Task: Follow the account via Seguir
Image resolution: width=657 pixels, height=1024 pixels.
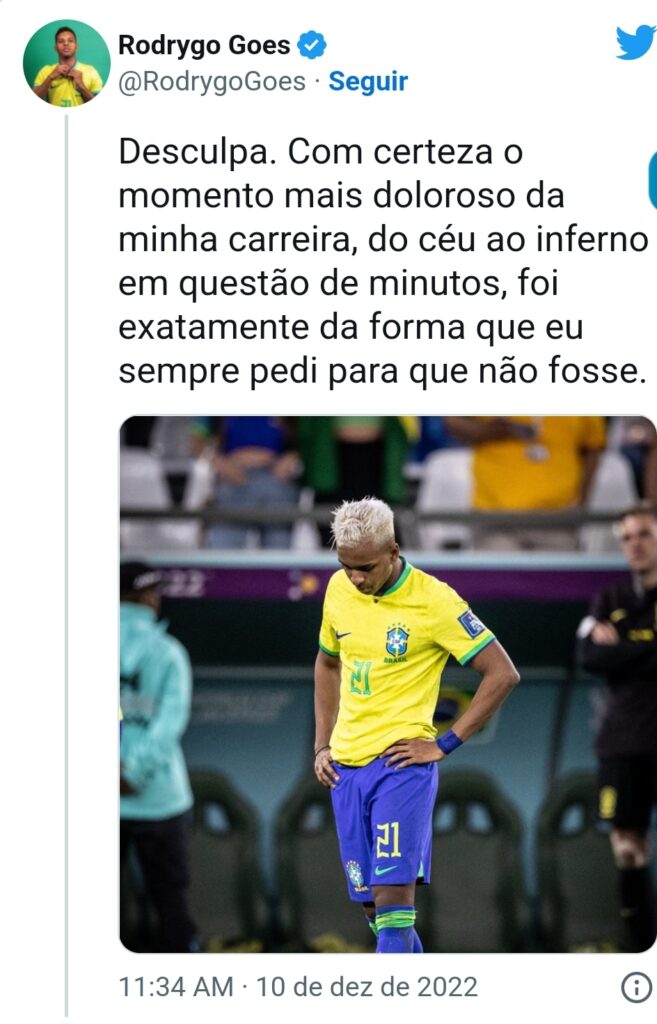Action: coord(368,82)
